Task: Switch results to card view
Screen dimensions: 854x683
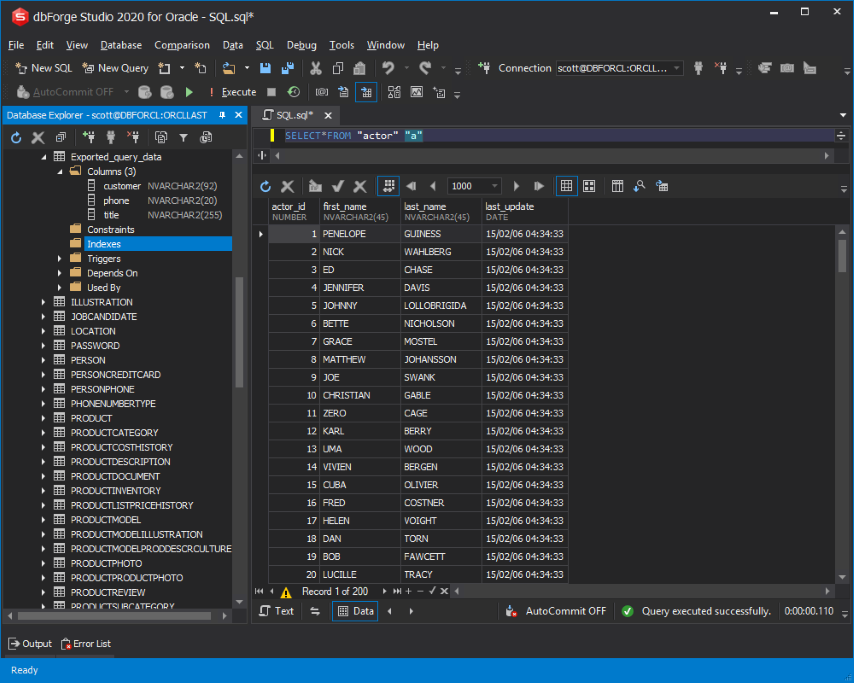Action: 589,186
